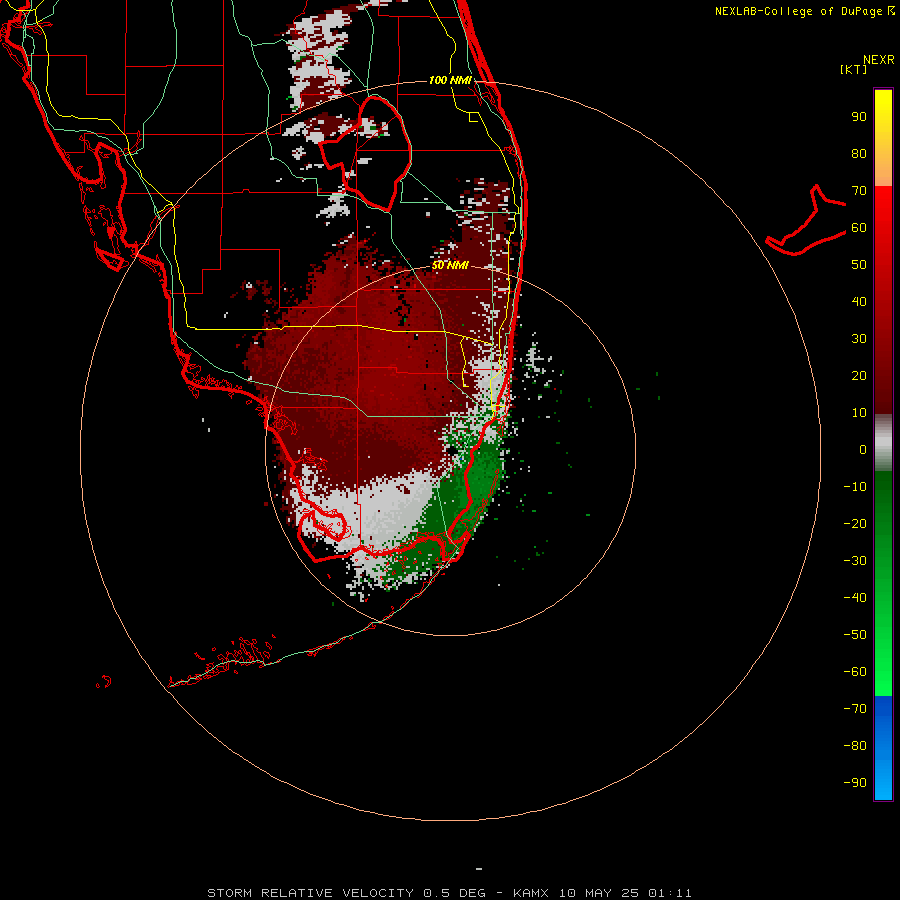900x900 pixels.
Task: Click the 70 value on velocity scale
Action: pos(859,191)
